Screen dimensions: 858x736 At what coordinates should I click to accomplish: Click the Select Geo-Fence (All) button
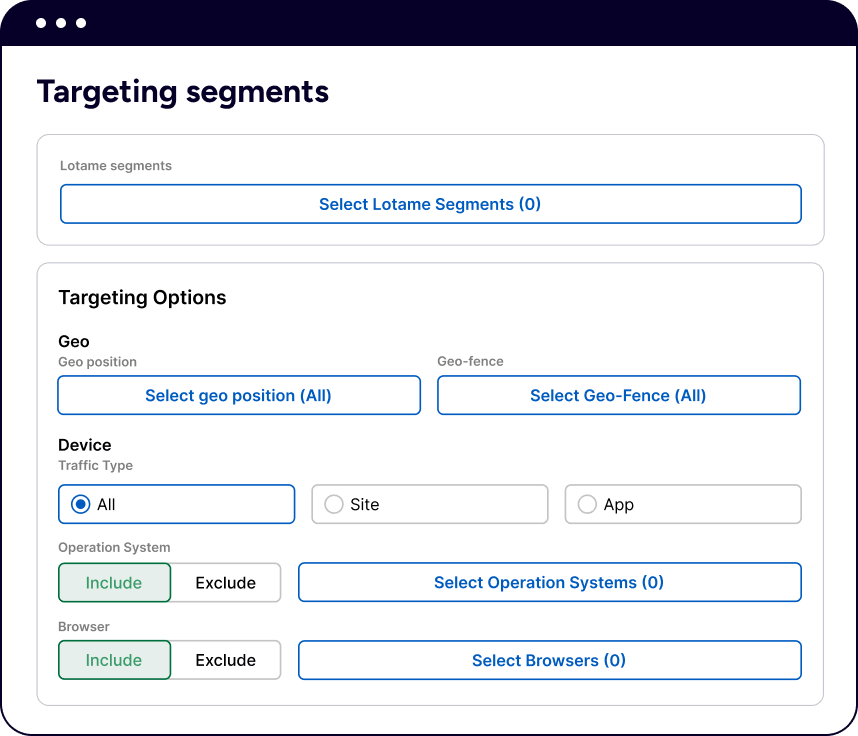pyautogui.click(x=618, y=395)
